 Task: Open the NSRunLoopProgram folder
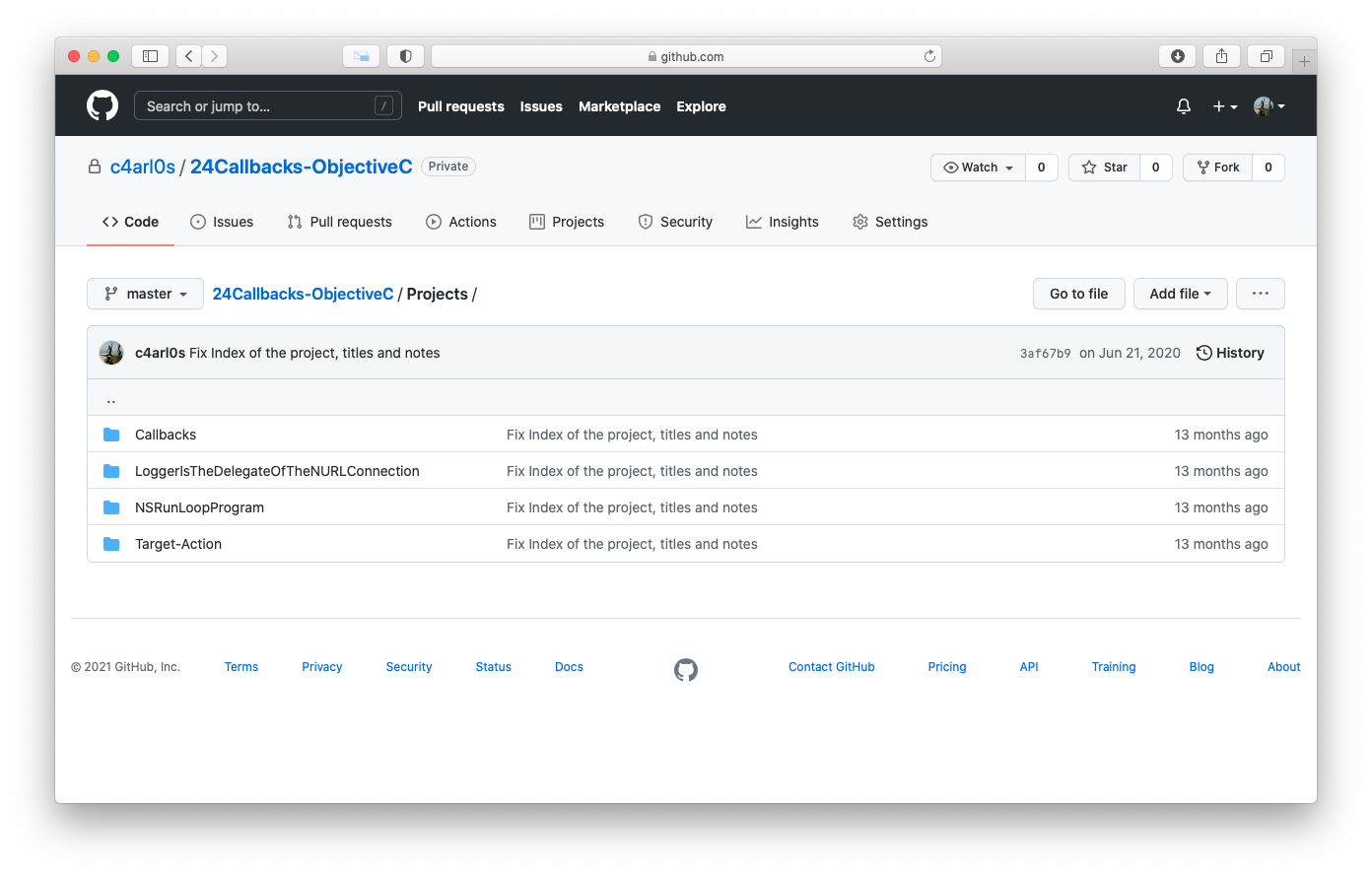[199, 507]
